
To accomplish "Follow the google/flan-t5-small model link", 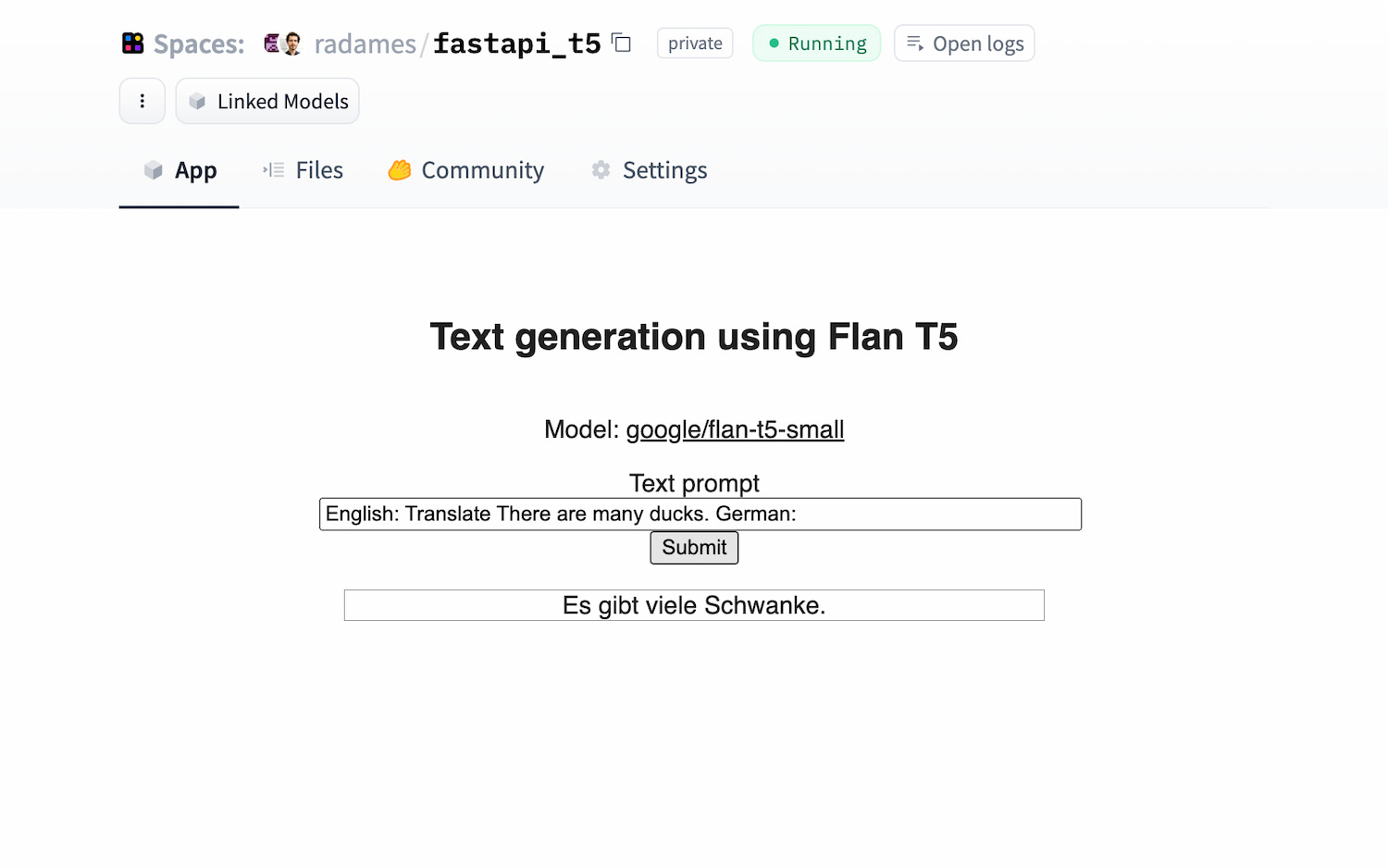I will pos(735,429).
